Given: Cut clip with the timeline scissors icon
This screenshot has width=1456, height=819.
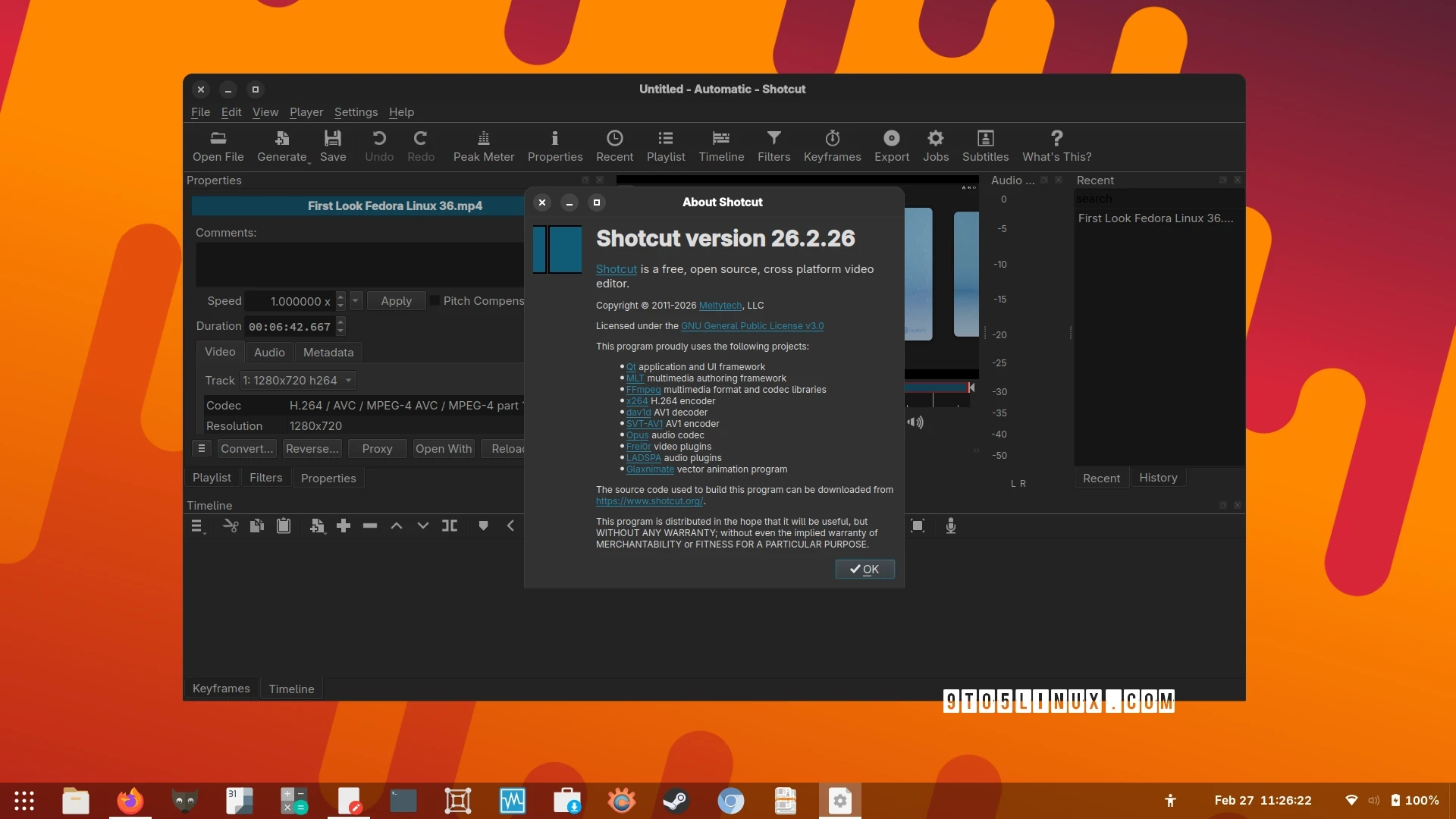Looking at the screenshot, I should coord(230,526).
